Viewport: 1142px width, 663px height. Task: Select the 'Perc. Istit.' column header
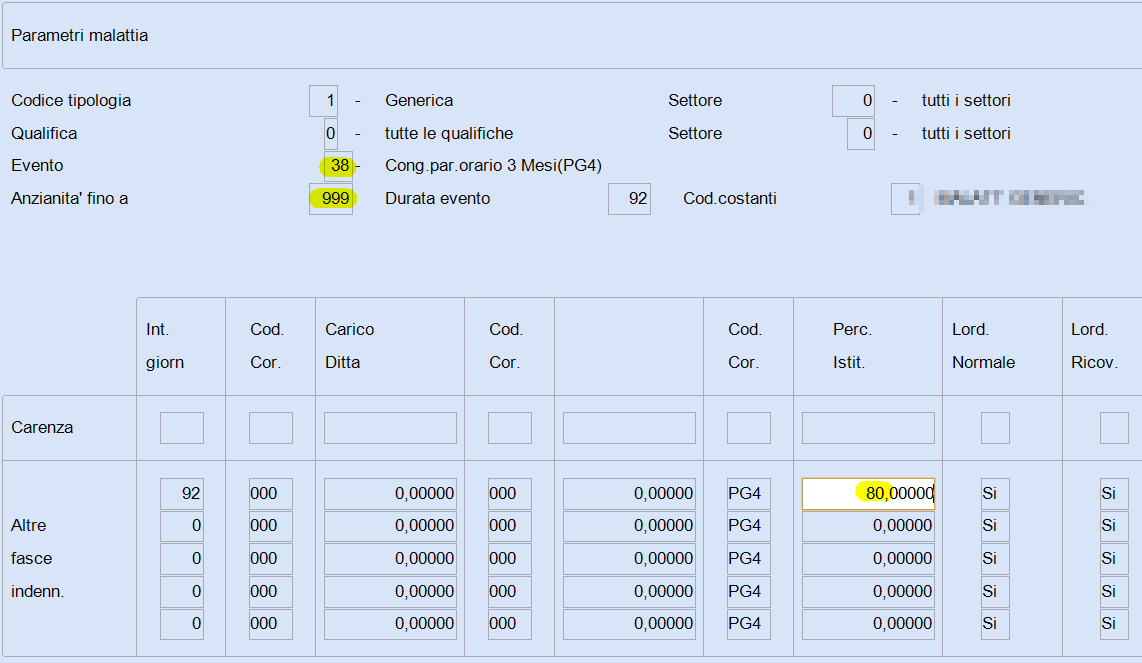[x=852, y=346]
